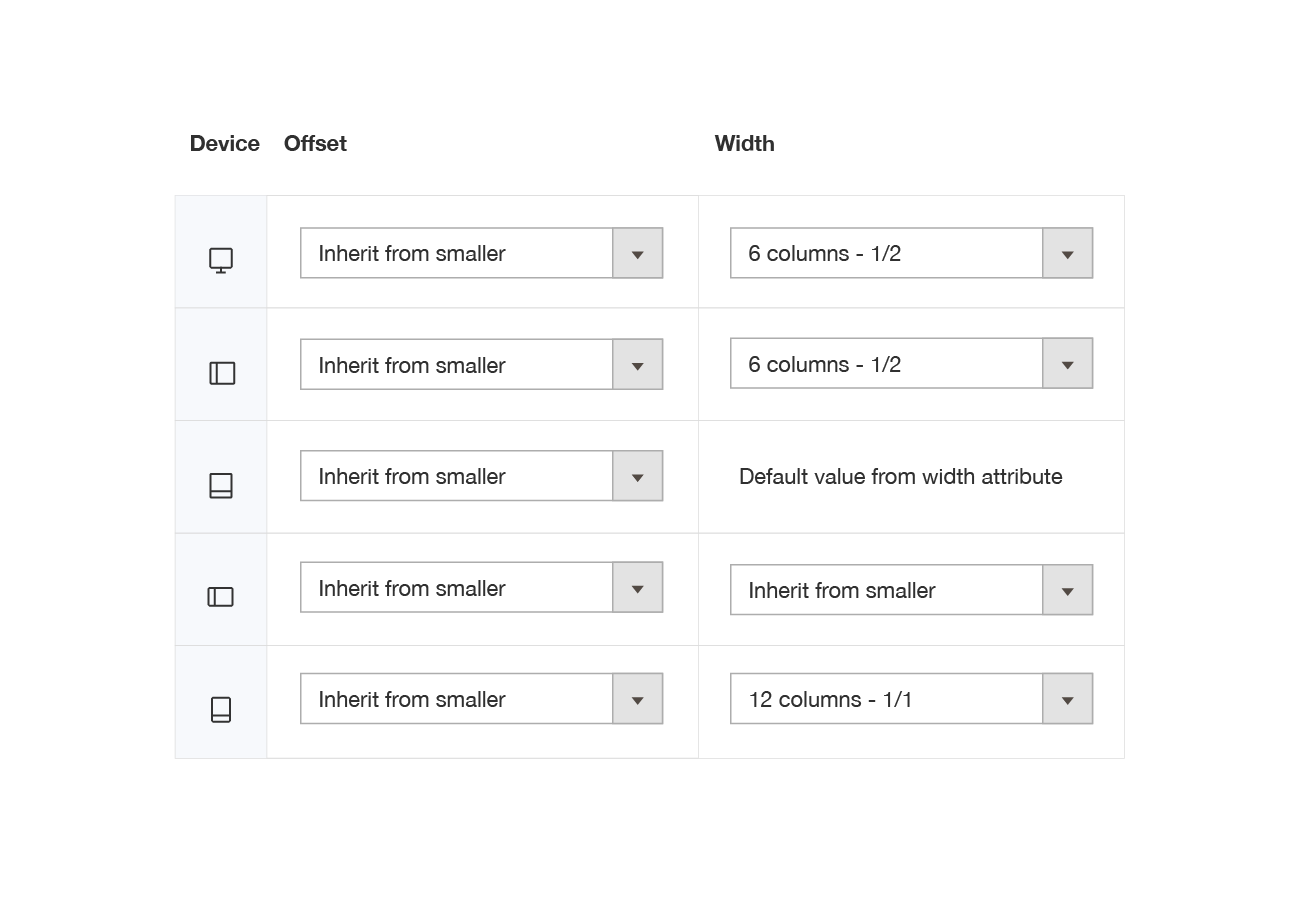Open the Offset dropdown for the desktop row
The image size is (1301, 901).
457,253
